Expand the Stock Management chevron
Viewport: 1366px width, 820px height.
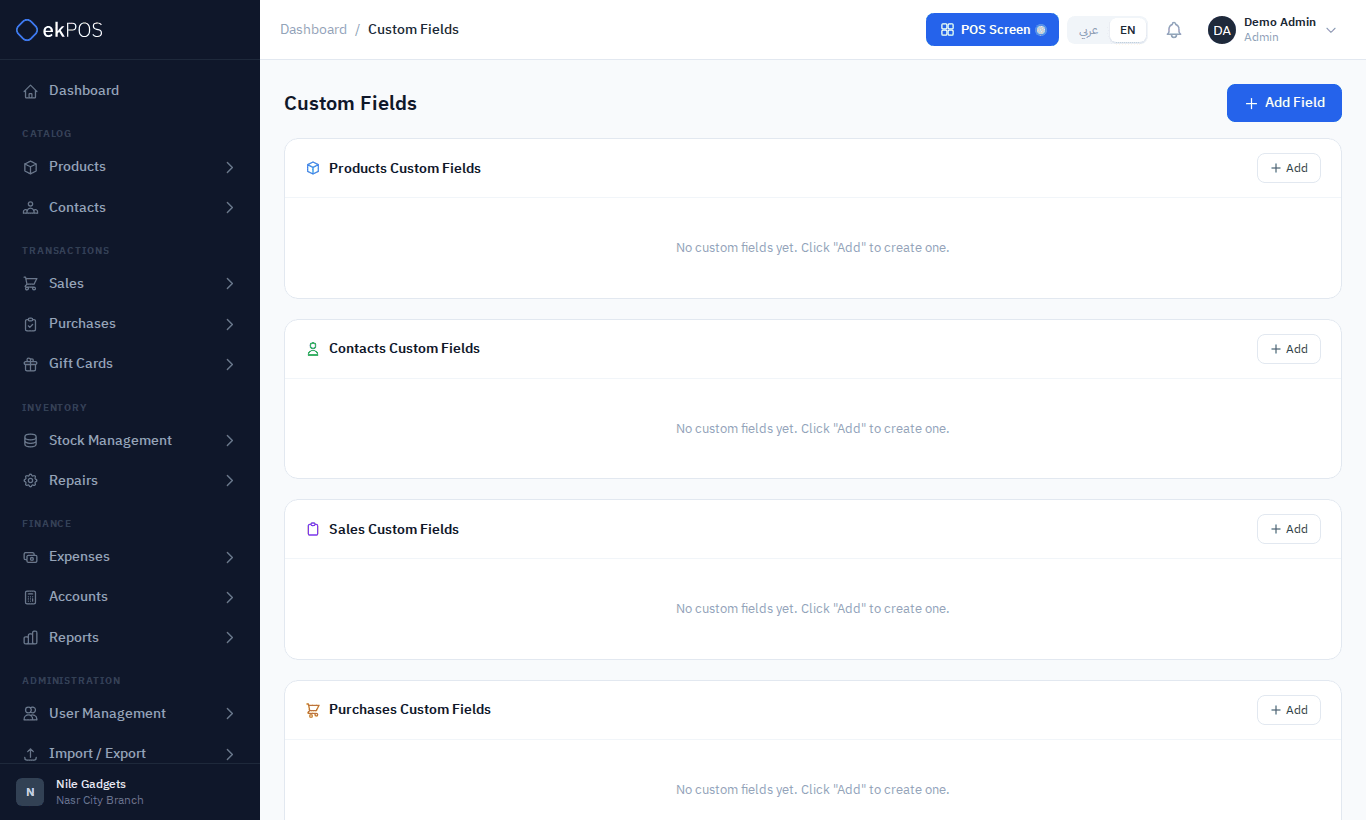tap(230, 441)
